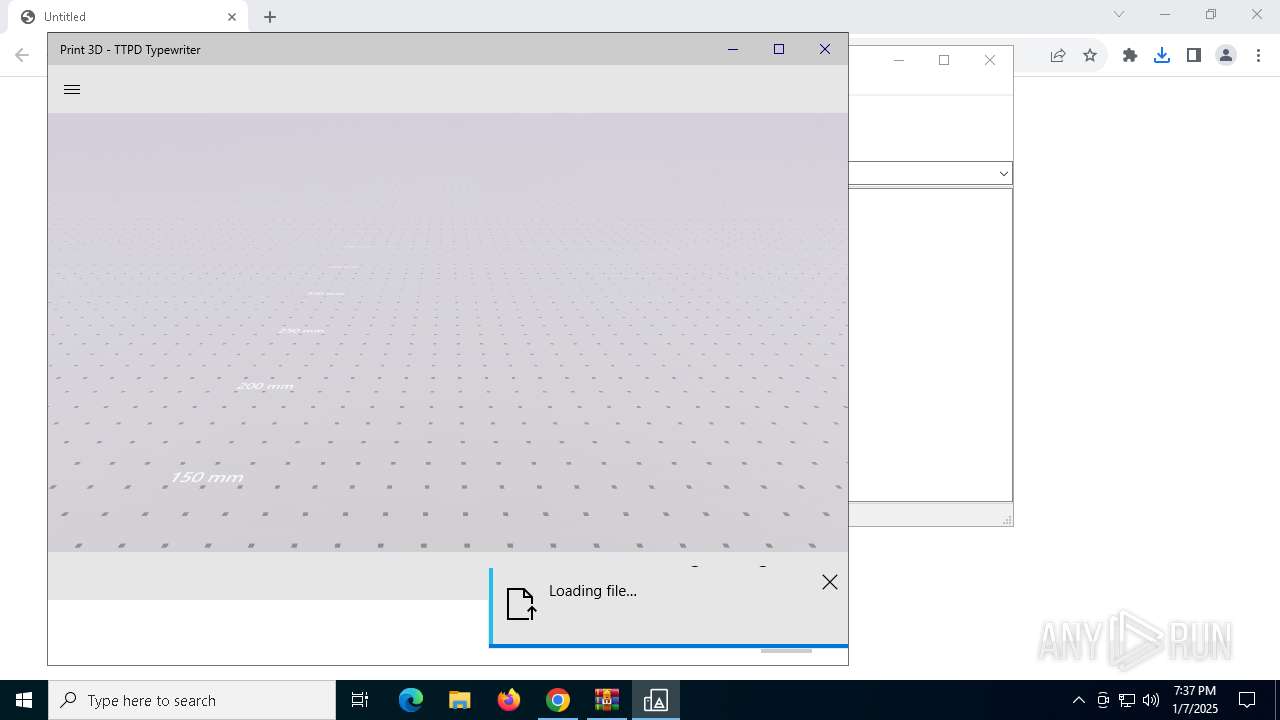The width and height of the screenshot is (1280, 720).
Task: Click the text area in background dialog
Action: pyautogui.click(x=930, y=345)
